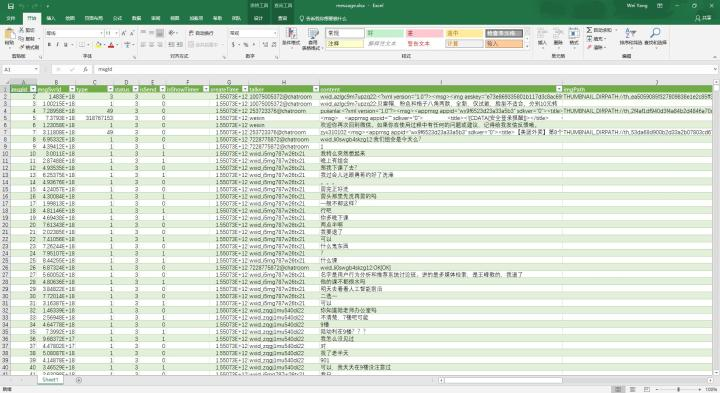Click the Borders icon
The height and width of the screenshot is (393, 720).
point(81,45)
